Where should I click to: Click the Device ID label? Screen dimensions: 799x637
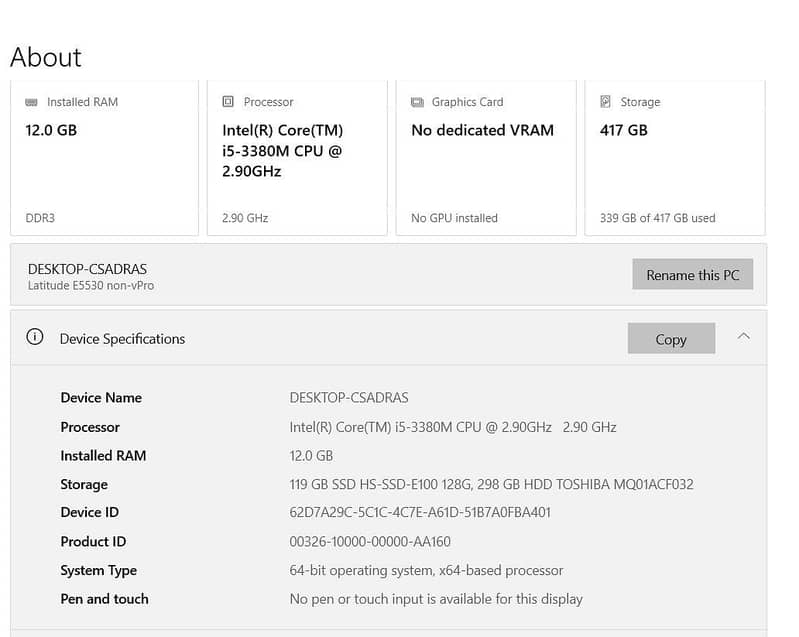click(90, 512)
